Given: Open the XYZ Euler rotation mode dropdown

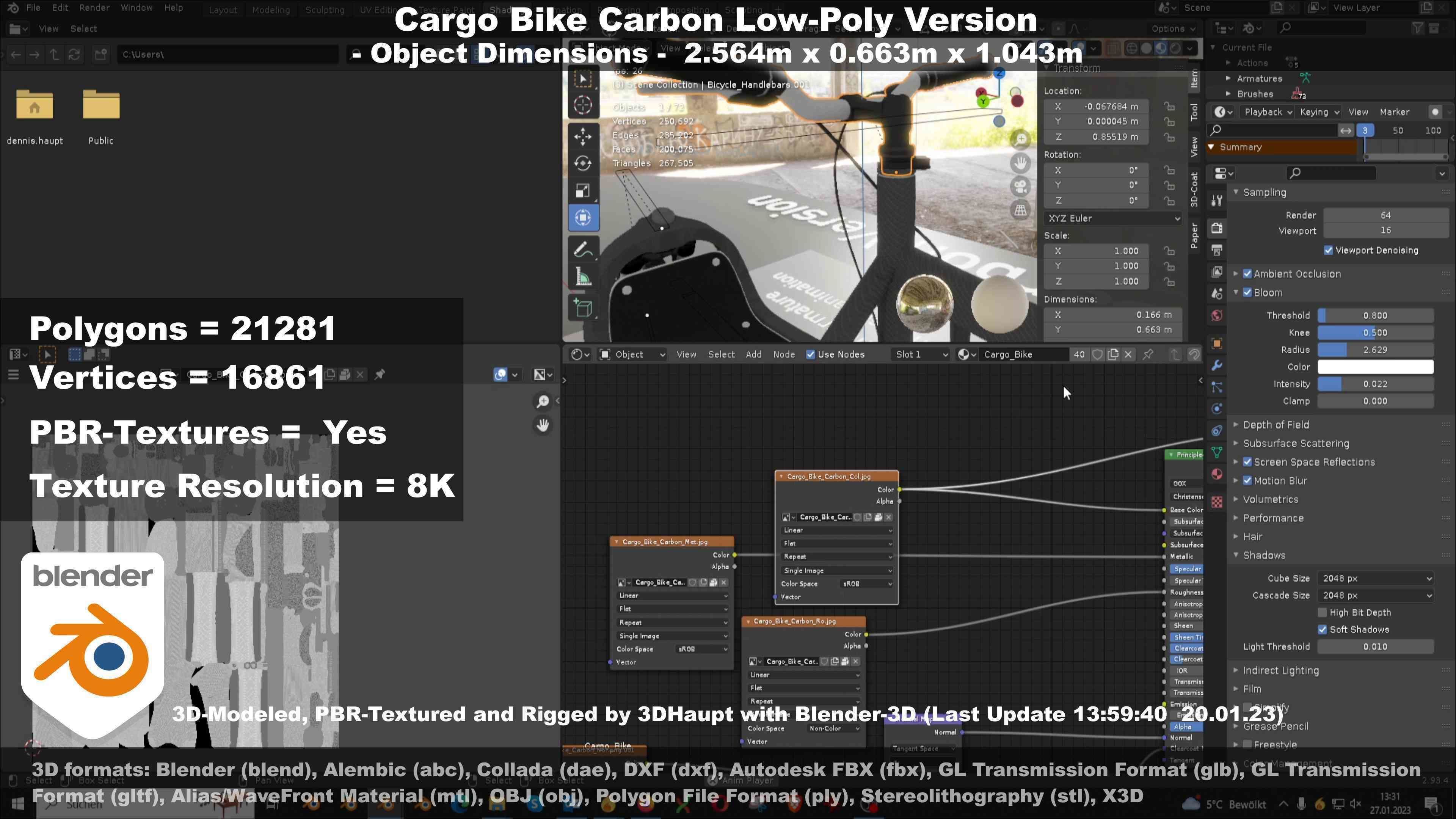Looking at the screenshot, I should point(1112,218).
